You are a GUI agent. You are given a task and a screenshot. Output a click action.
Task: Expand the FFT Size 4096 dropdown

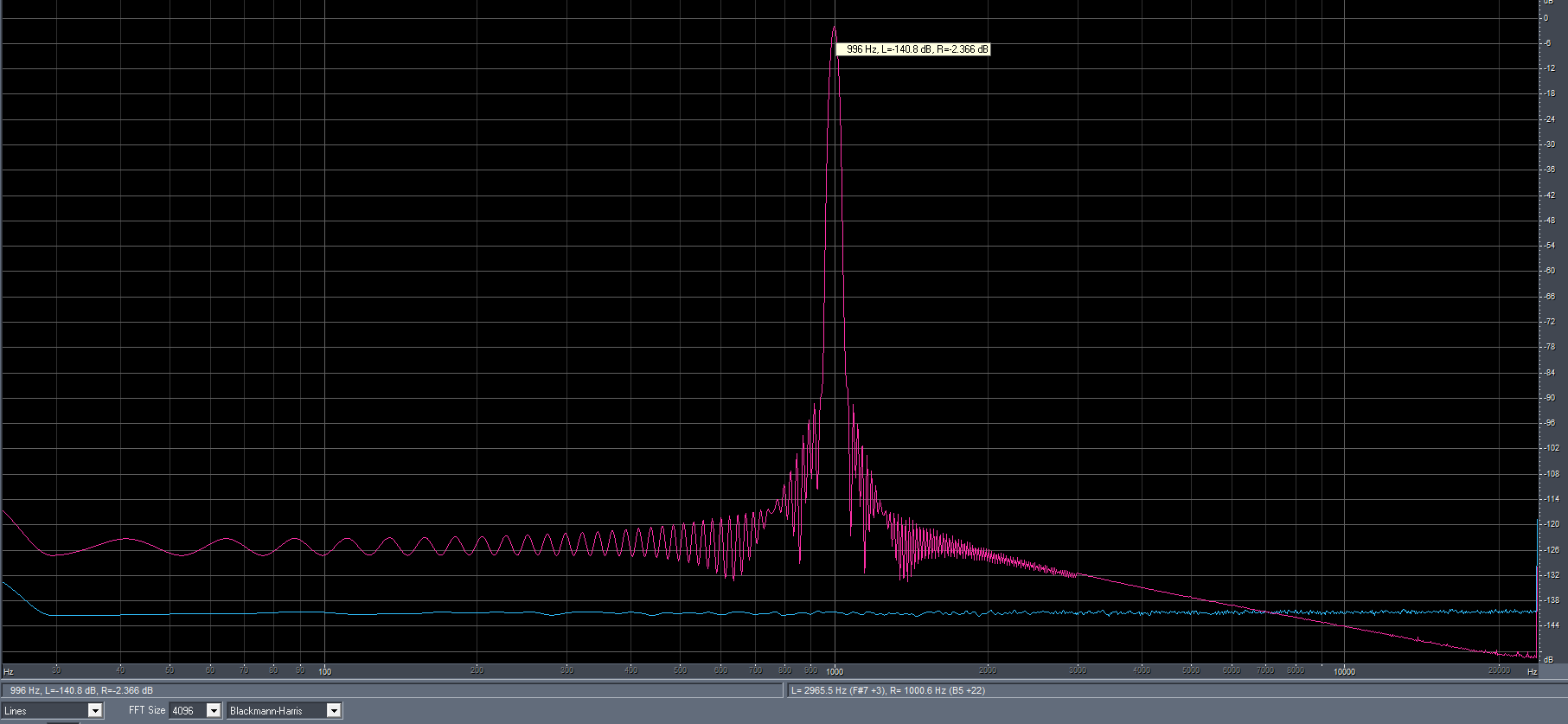(x=195, y=710)
